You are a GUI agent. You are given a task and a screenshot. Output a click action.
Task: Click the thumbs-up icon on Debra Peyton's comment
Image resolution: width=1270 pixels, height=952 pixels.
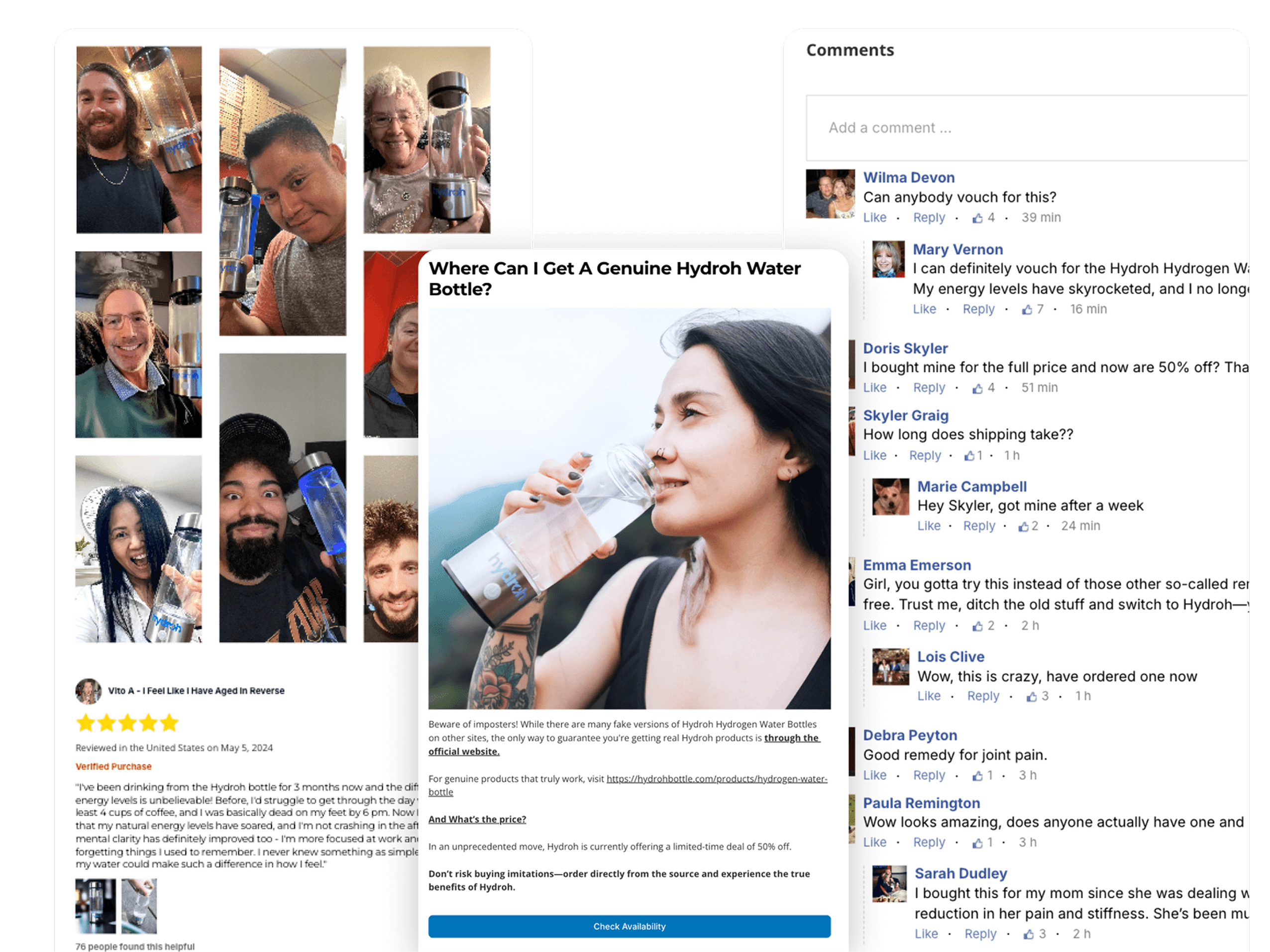[977, 776]
